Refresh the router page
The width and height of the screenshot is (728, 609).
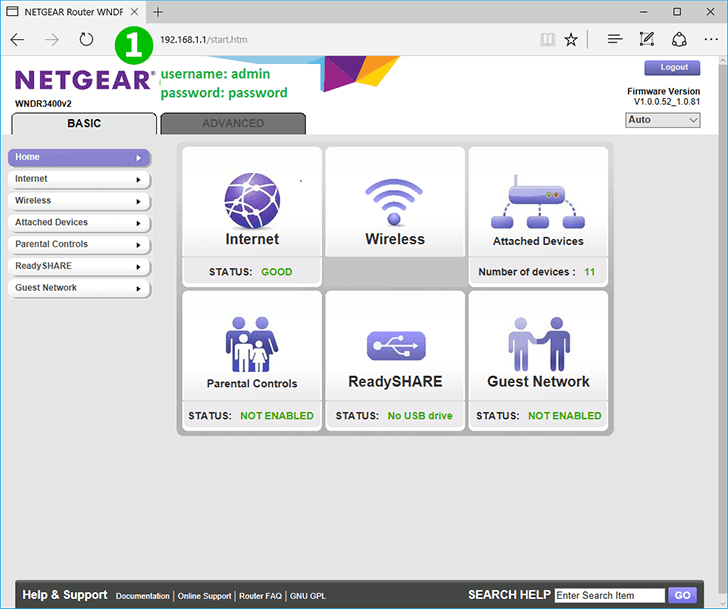point(86,40)
